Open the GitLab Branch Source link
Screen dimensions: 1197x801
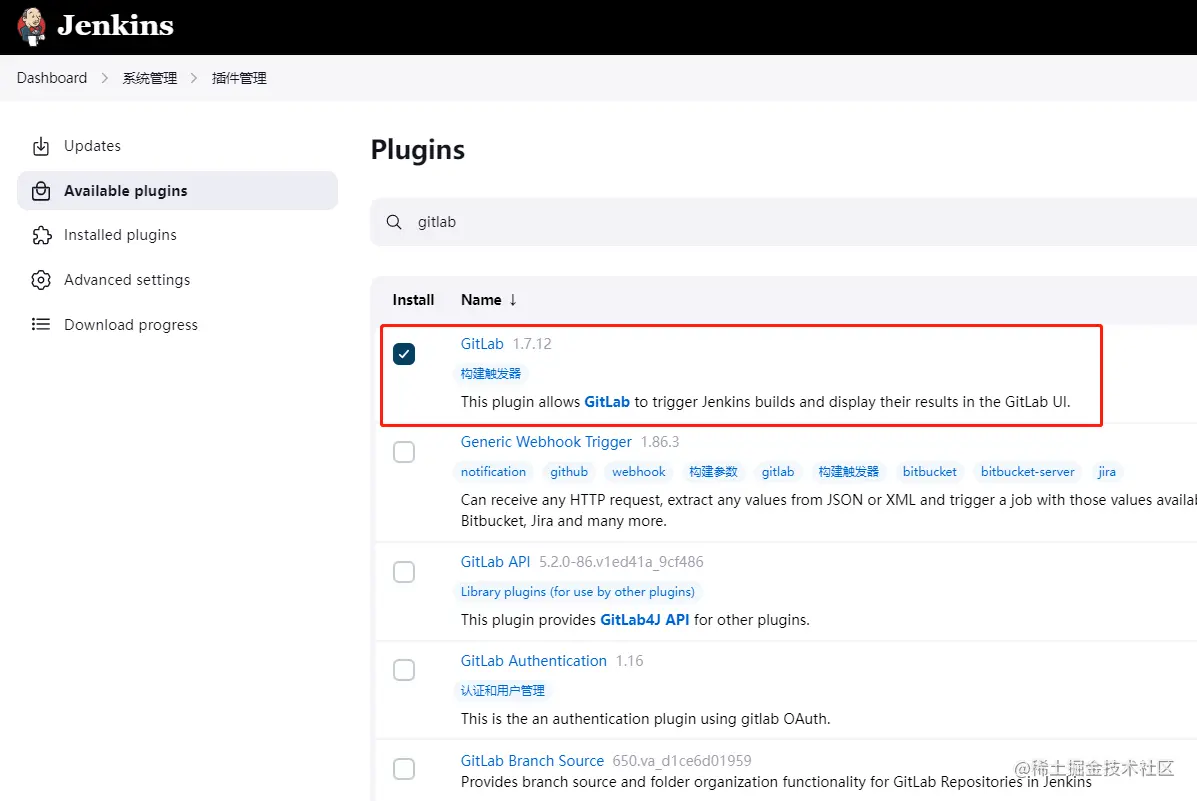coord(532,761)
